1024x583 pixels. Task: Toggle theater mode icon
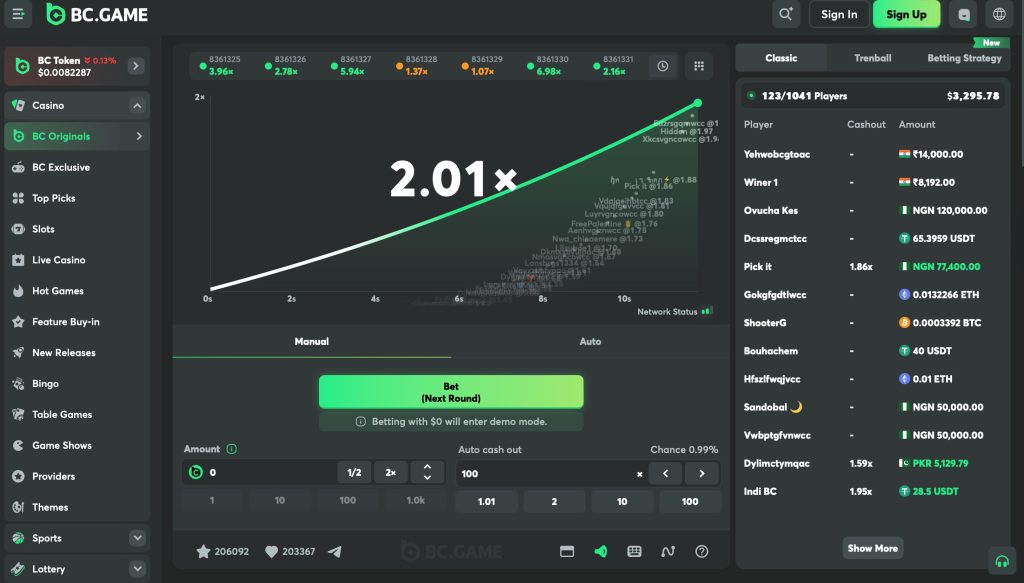567,552
